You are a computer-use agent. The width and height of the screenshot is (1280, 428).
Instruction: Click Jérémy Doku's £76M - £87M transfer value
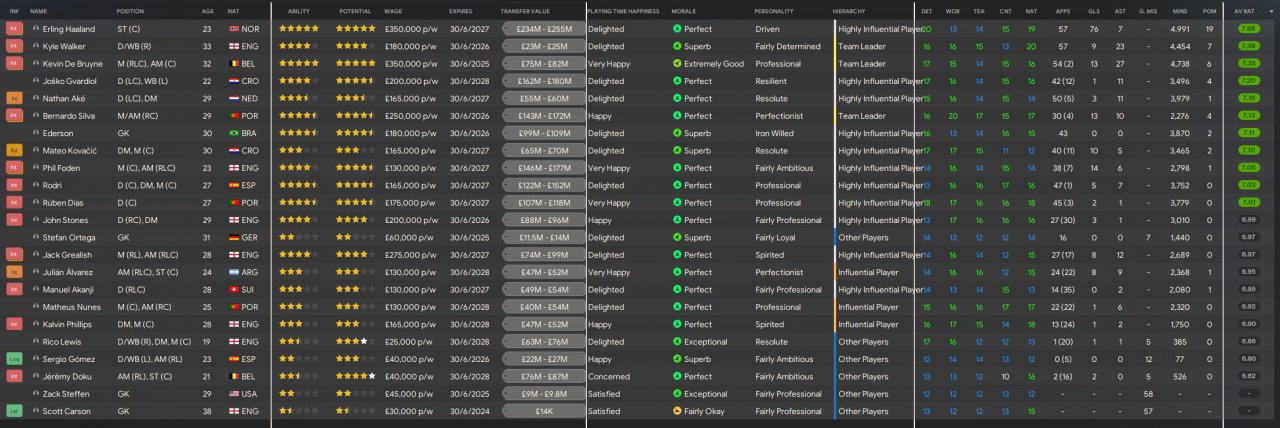pos(544,376)
